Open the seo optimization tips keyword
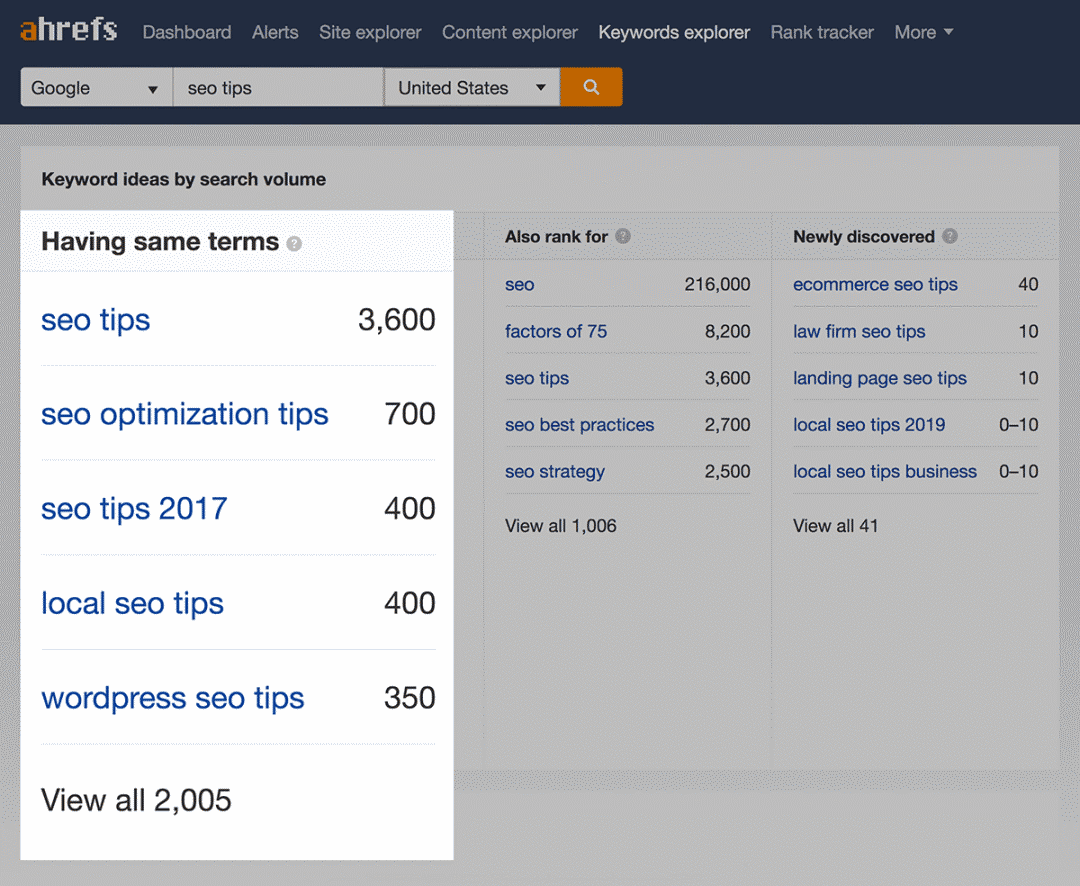The height and width of the screenshot is (886, 1080). (x=185, y=414)
